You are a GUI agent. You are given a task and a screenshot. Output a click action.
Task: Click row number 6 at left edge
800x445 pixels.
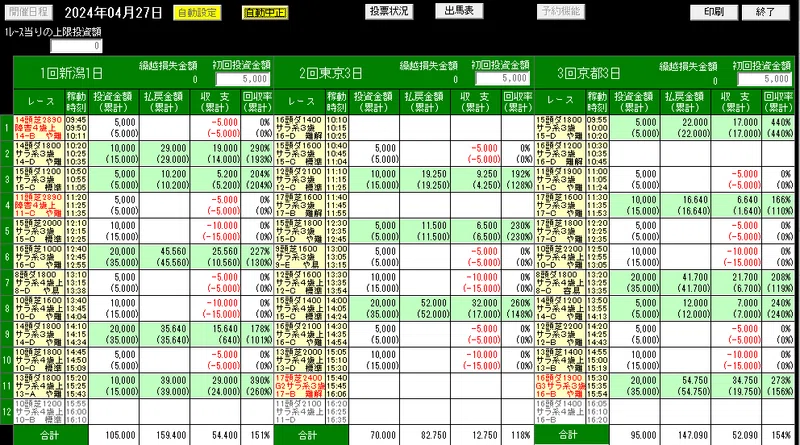click(7, 257)
